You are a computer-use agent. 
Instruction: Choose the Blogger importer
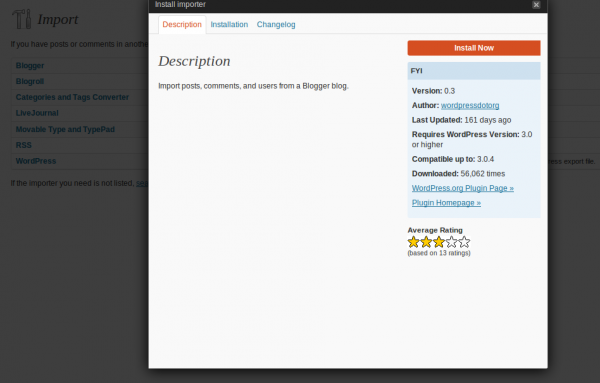30,65
